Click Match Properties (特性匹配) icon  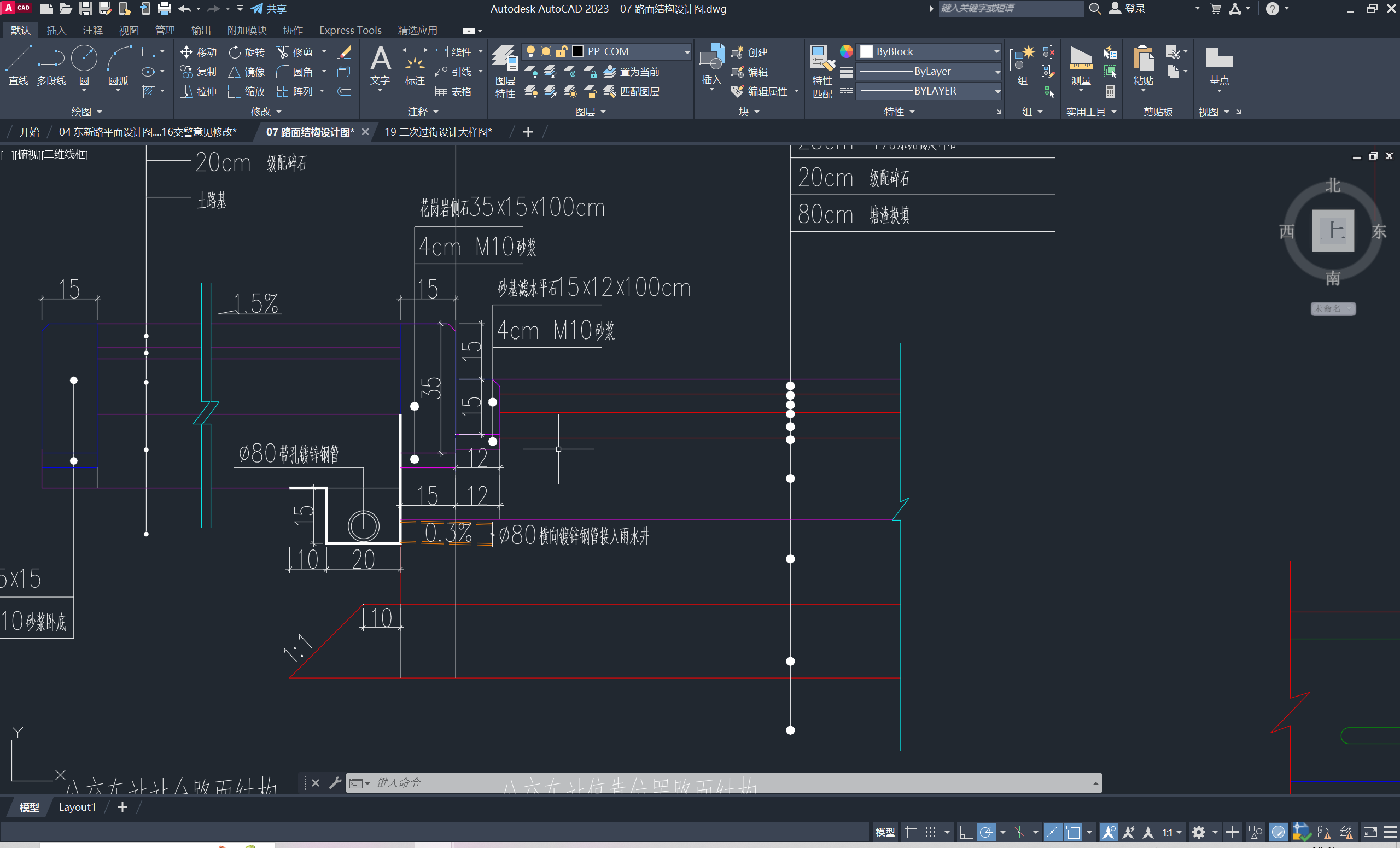pos(822,71)
